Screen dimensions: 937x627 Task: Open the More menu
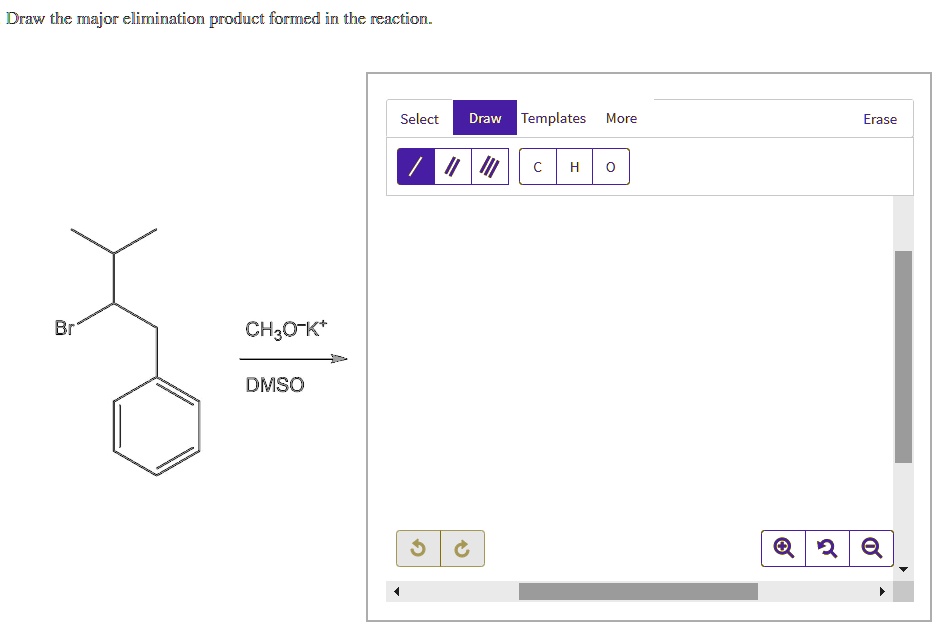[x=621, y=118]
